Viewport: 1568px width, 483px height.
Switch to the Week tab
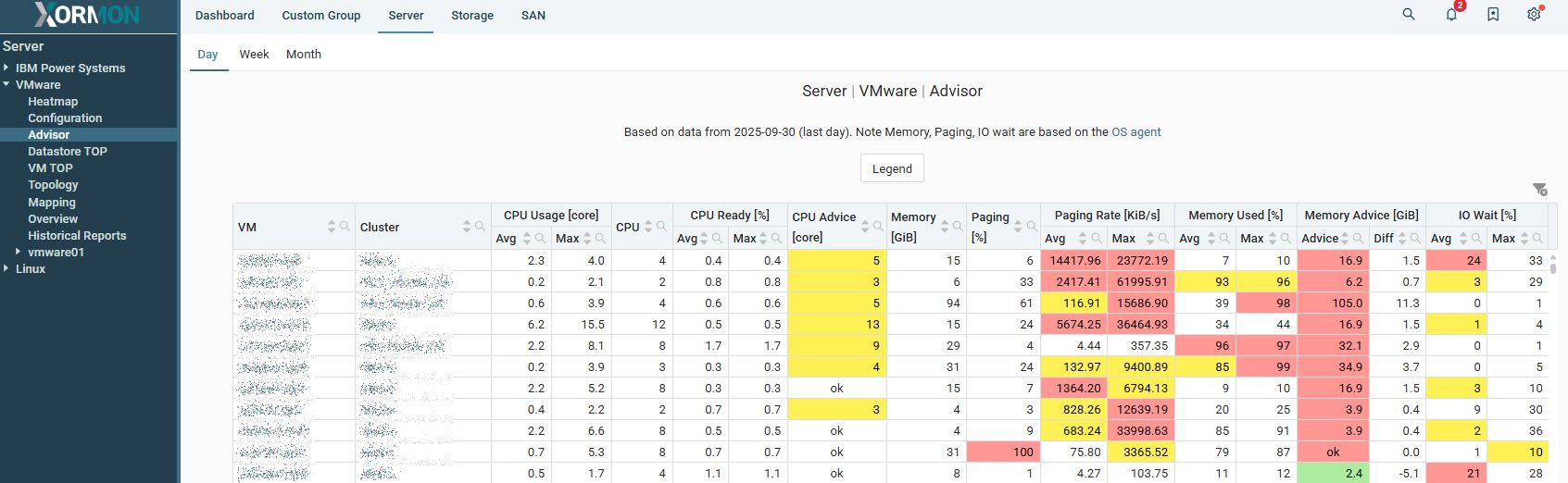pyautogui.click(x=254, y=54)
